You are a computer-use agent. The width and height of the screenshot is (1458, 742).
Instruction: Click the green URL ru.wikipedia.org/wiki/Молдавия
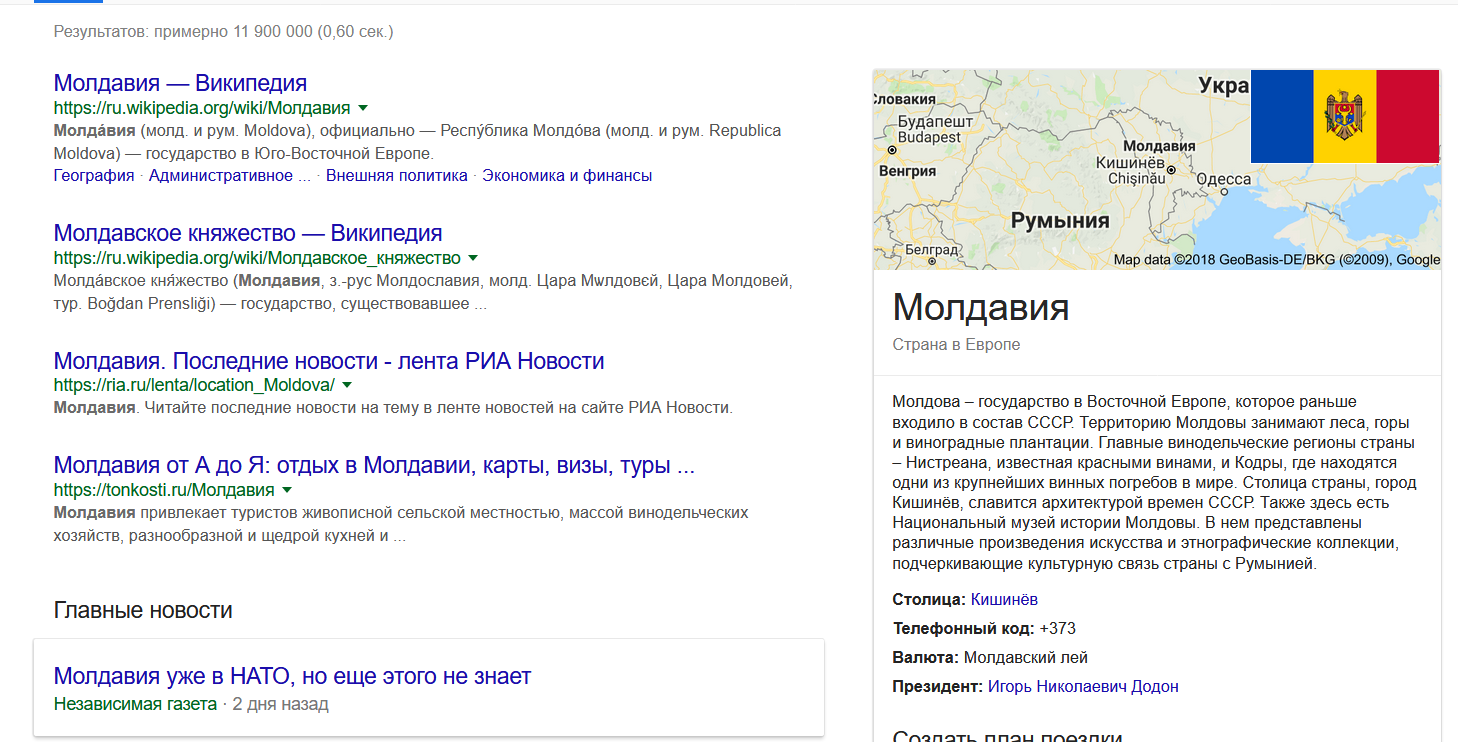(x=202, y=108)
